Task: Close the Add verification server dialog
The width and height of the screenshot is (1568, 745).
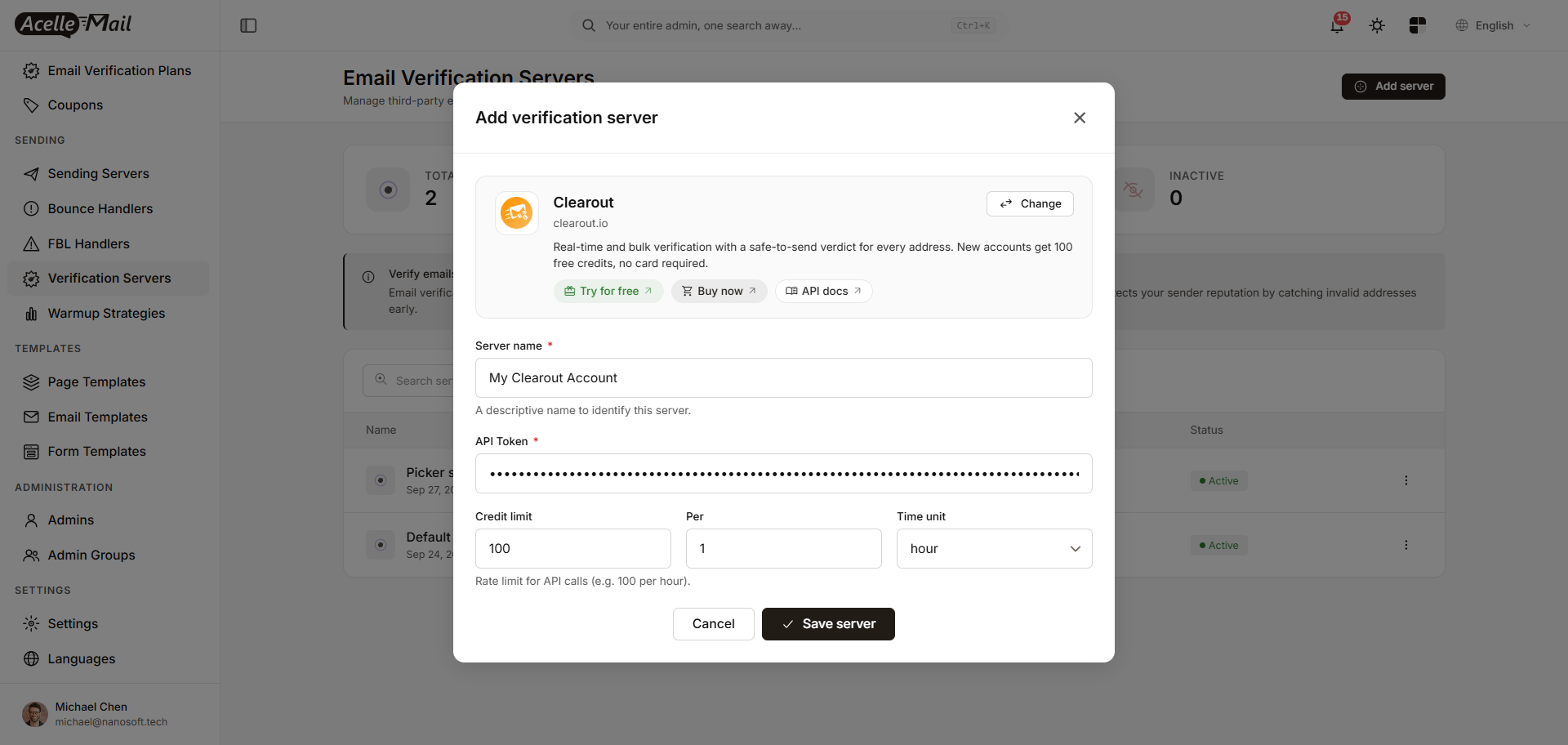Action: (1080, 118)
